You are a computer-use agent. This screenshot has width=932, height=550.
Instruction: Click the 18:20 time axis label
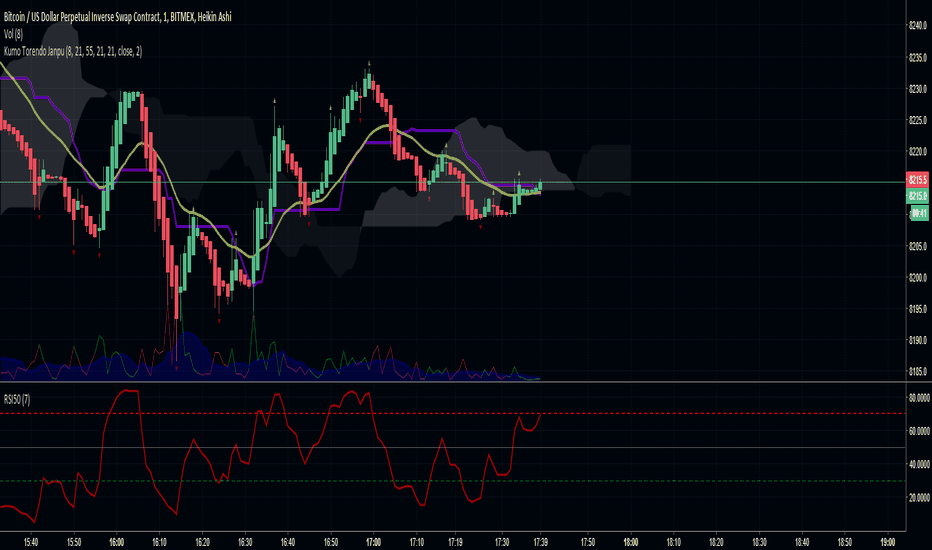(716, 542)
